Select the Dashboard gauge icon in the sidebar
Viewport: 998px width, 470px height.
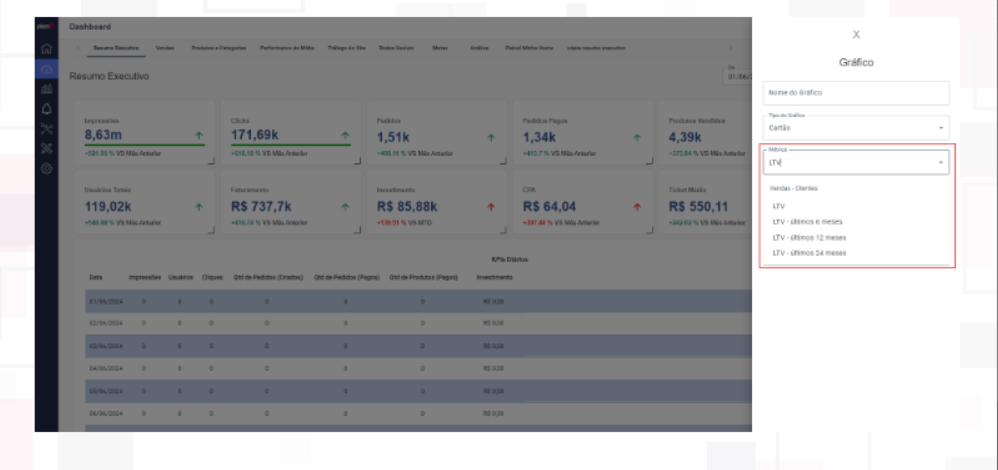46,69
